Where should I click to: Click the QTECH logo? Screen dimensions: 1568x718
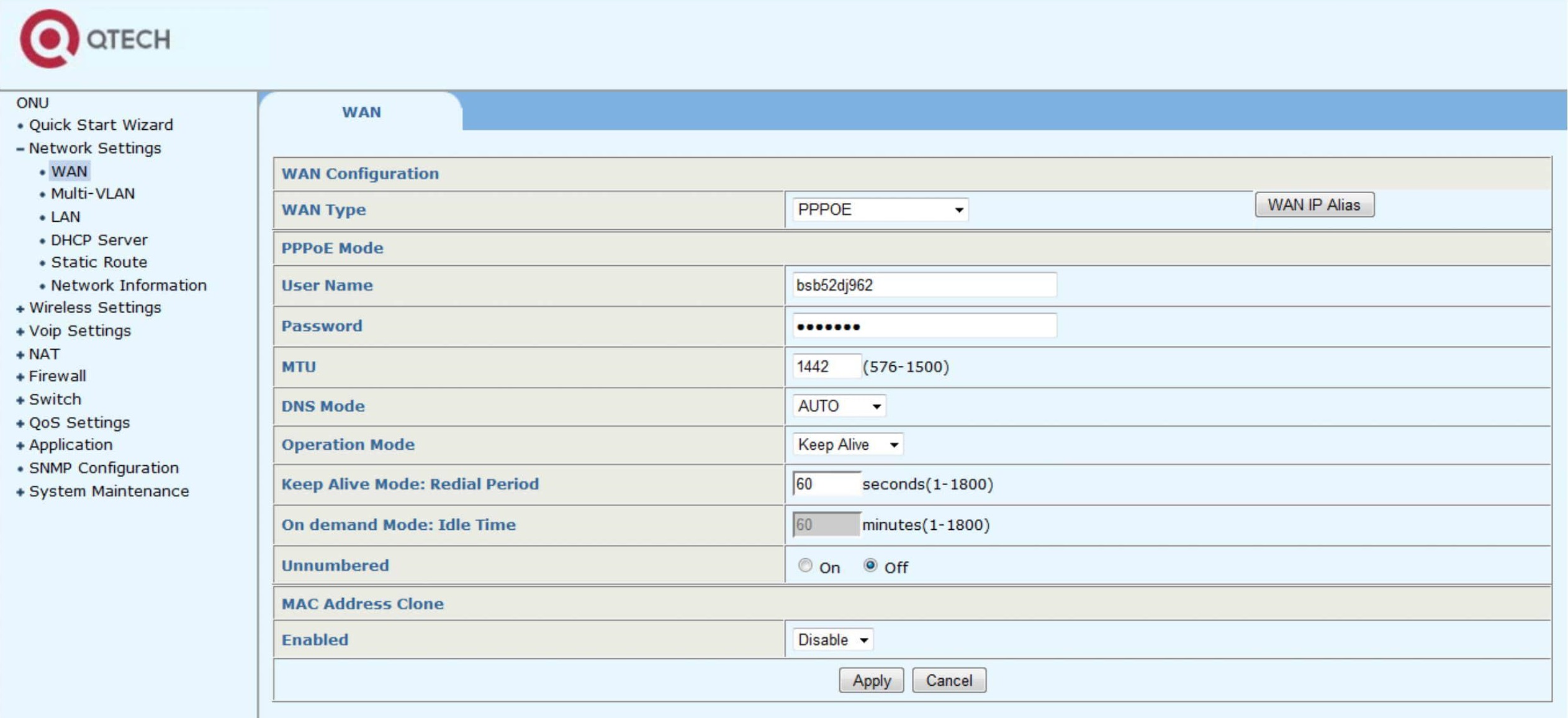(x=95, y=39)
